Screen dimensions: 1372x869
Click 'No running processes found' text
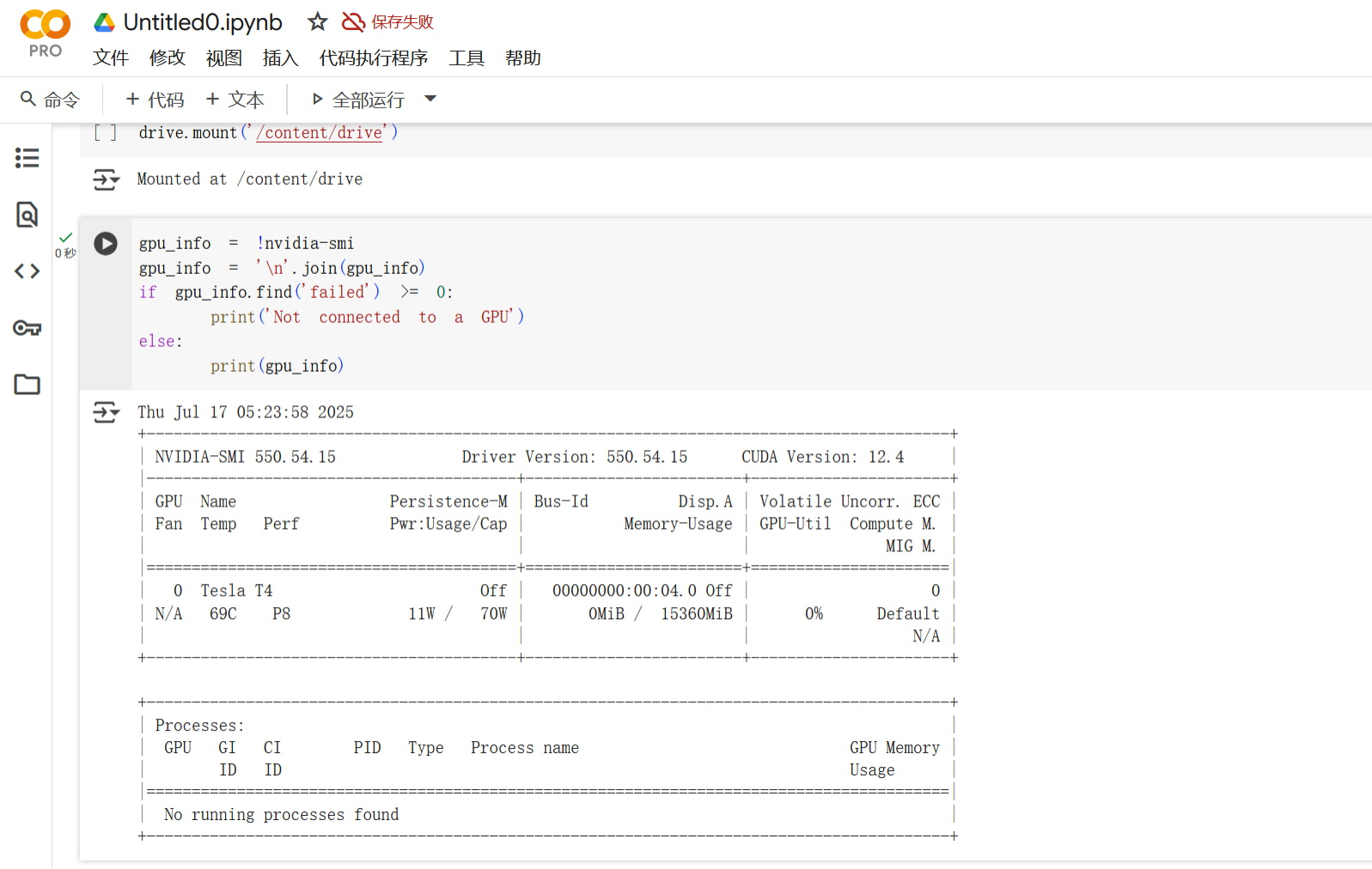click(282, 816)
